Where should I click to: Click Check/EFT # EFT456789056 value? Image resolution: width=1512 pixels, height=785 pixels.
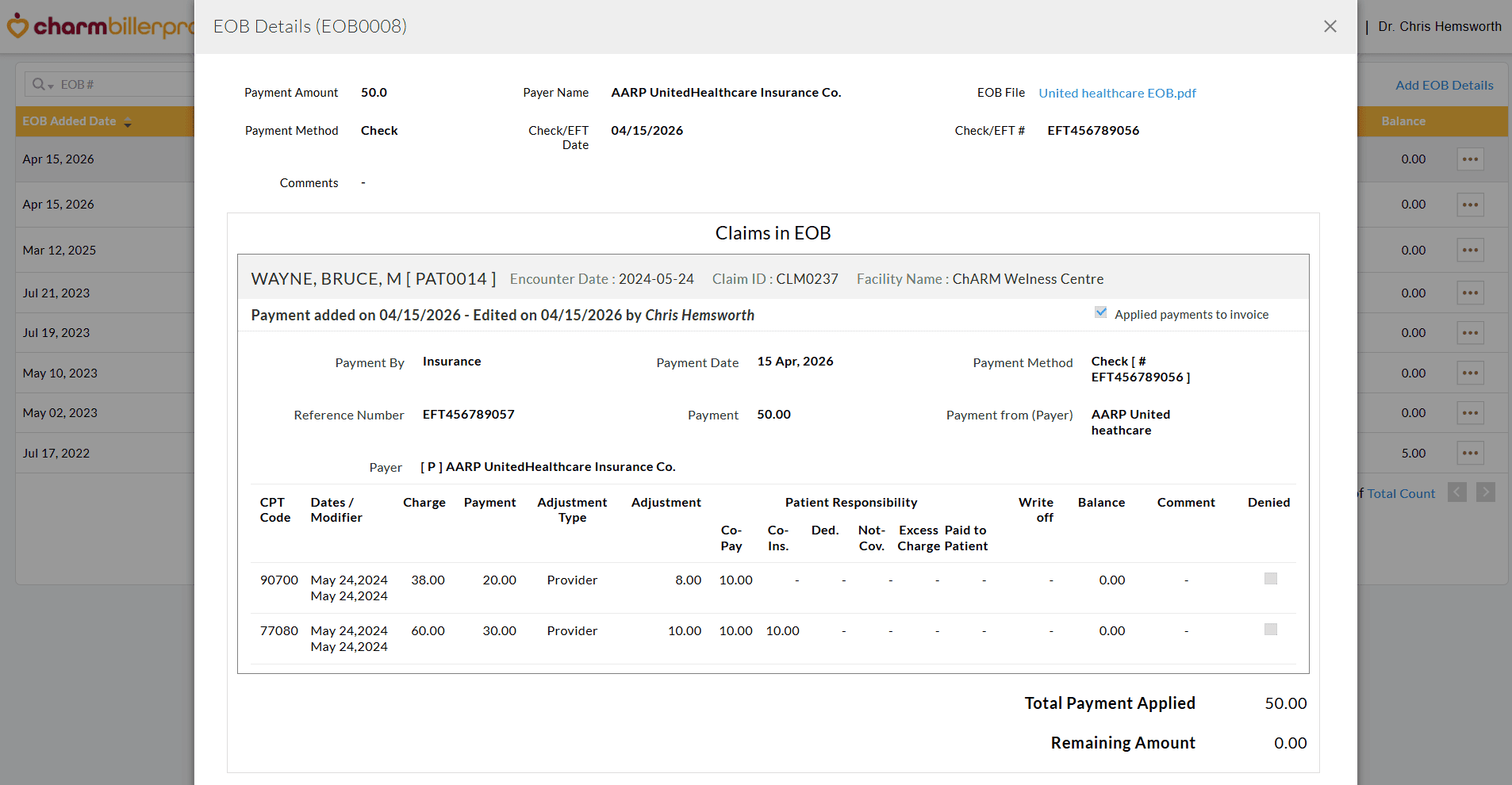pos(1093,131)
